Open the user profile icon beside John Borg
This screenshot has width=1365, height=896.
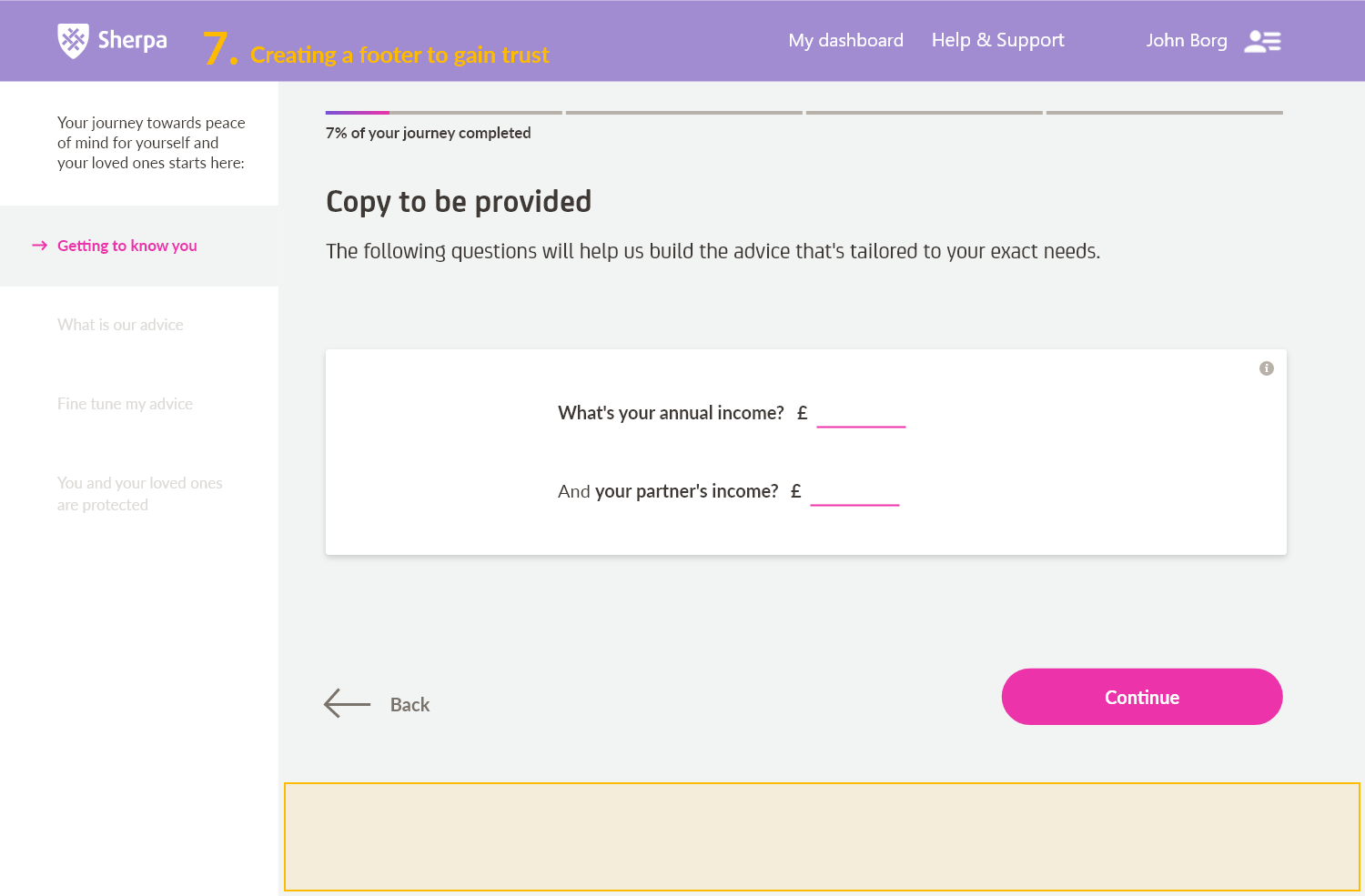[1262, 42]
